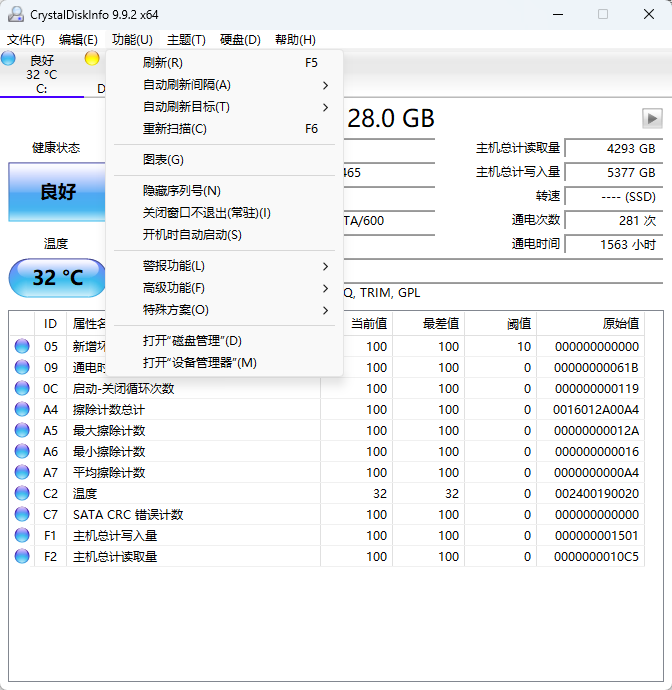672x690 pixels.
Task: Select the C: drive tab
Action: click(x=42, y=74)
